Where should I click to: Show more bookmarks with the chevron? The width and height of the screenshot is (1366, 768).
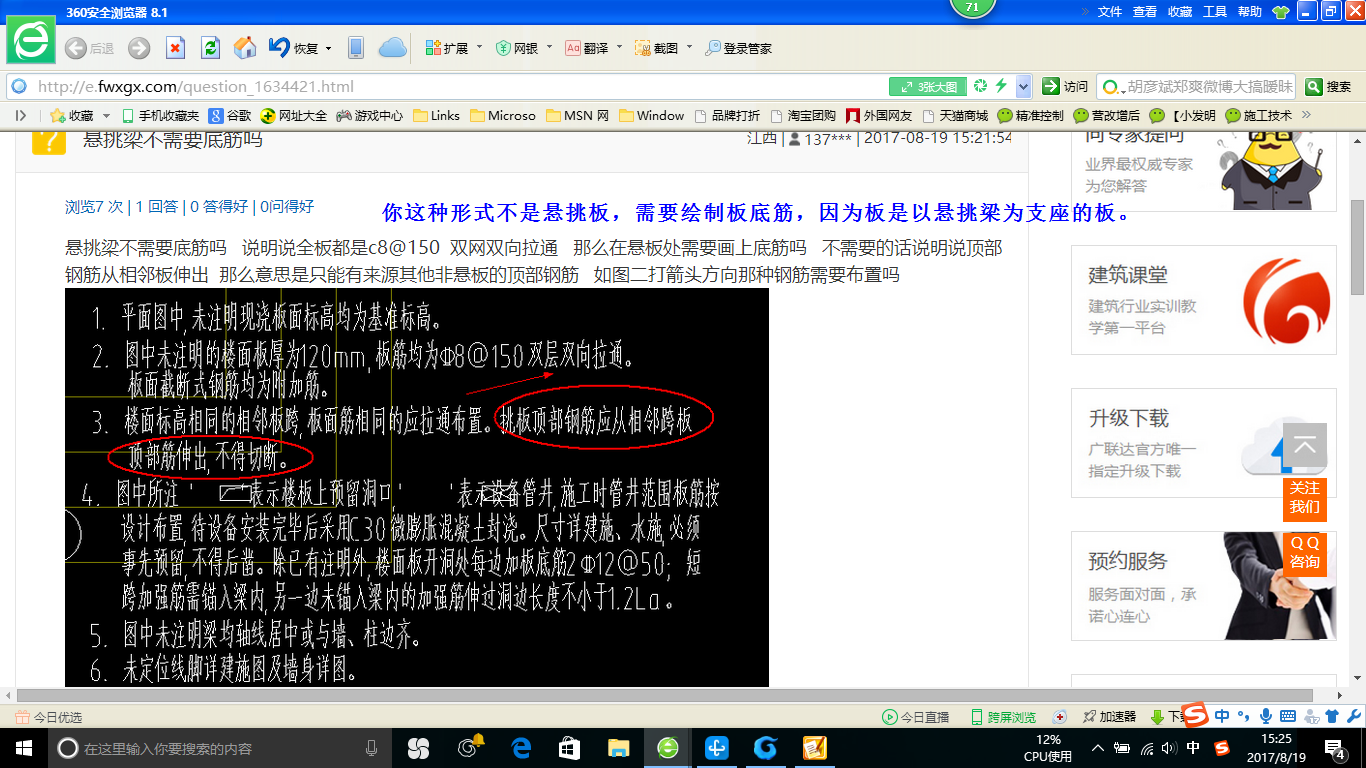(1305, 115)
